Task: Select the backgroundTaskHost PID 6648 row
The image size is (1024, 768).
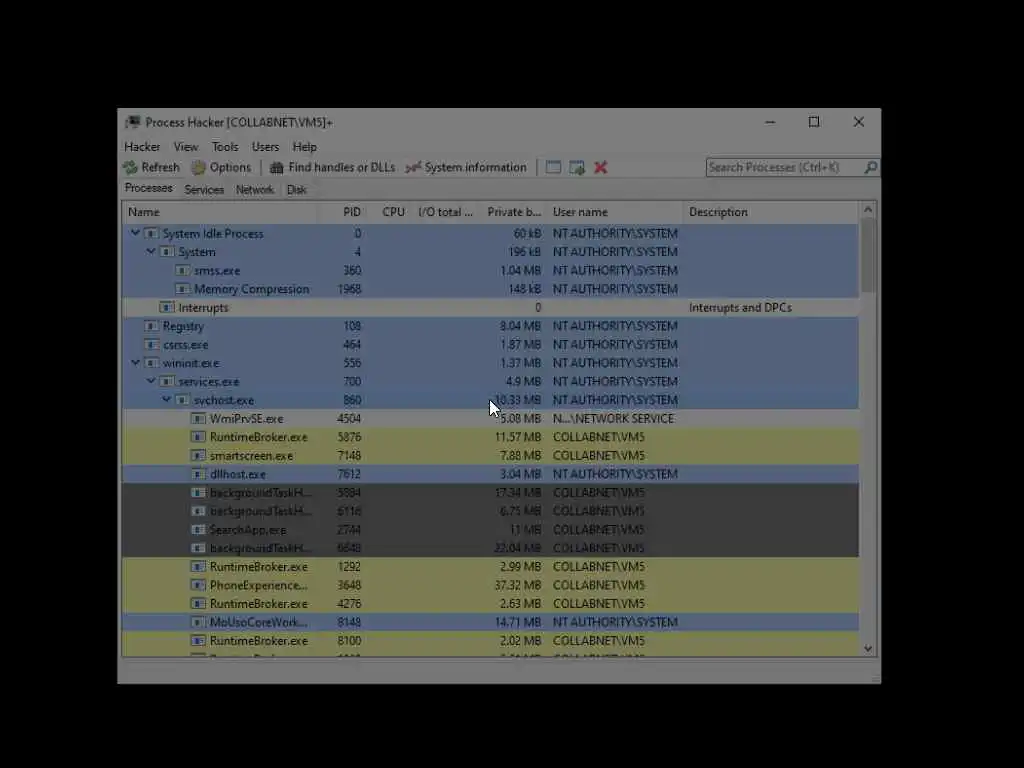Action: pyautogui.click(x=490, y=548)
